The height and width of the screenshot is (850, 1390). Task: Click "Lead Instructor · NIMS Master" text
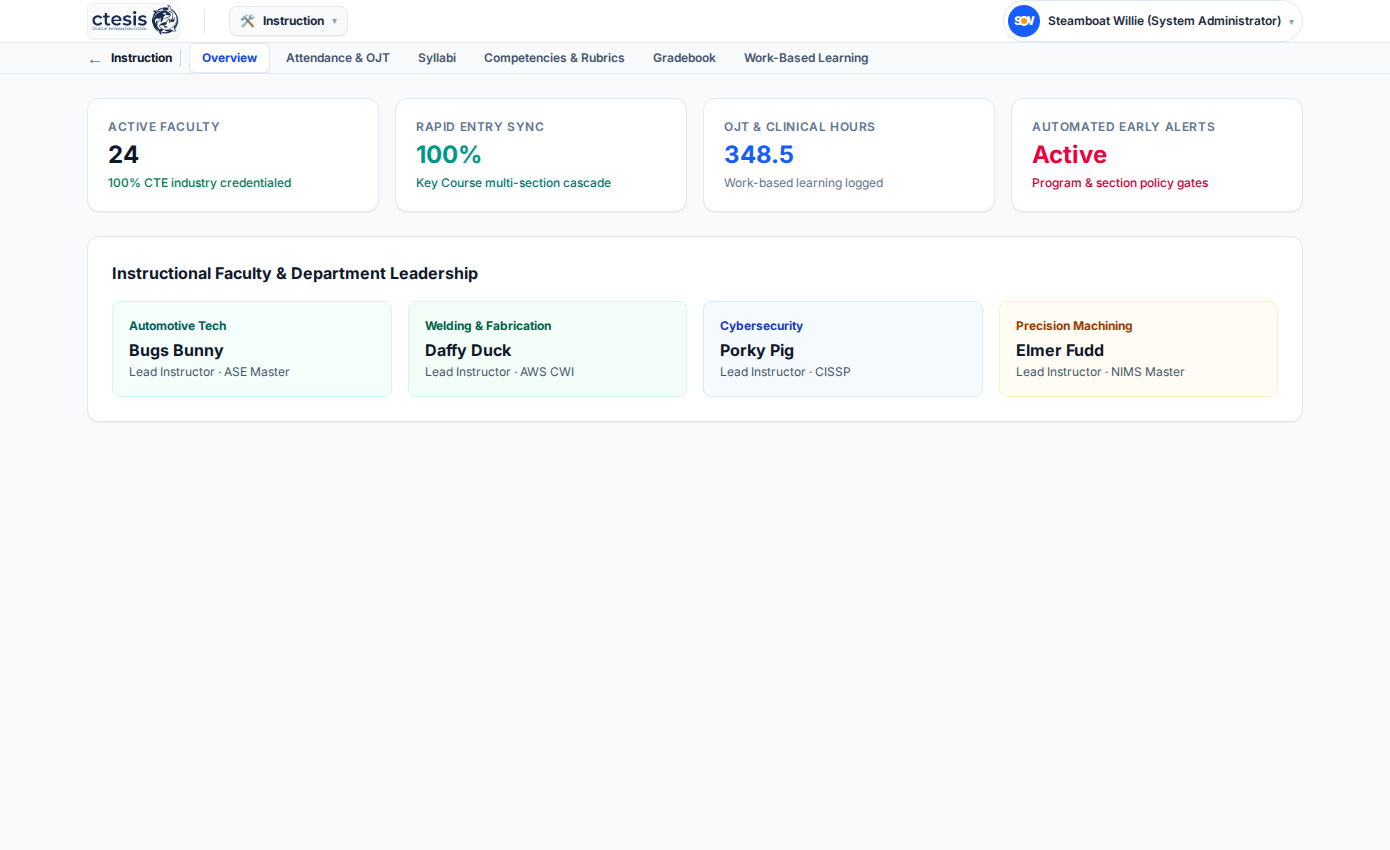(x=1100, y=372)
